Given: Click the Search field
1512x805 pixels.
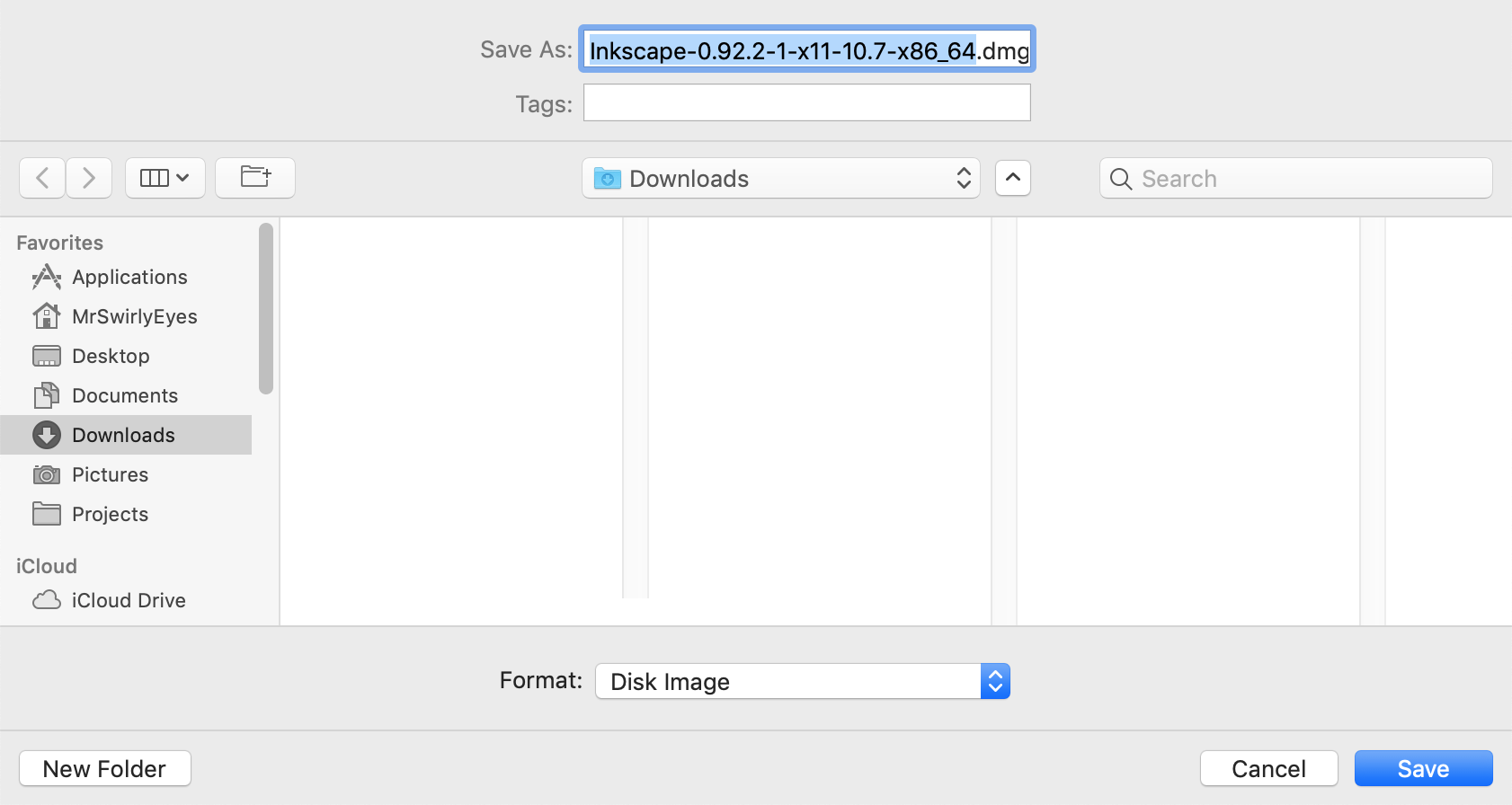Looking at the screenshot, I should pyautogui.click(x=1295, y=178).
